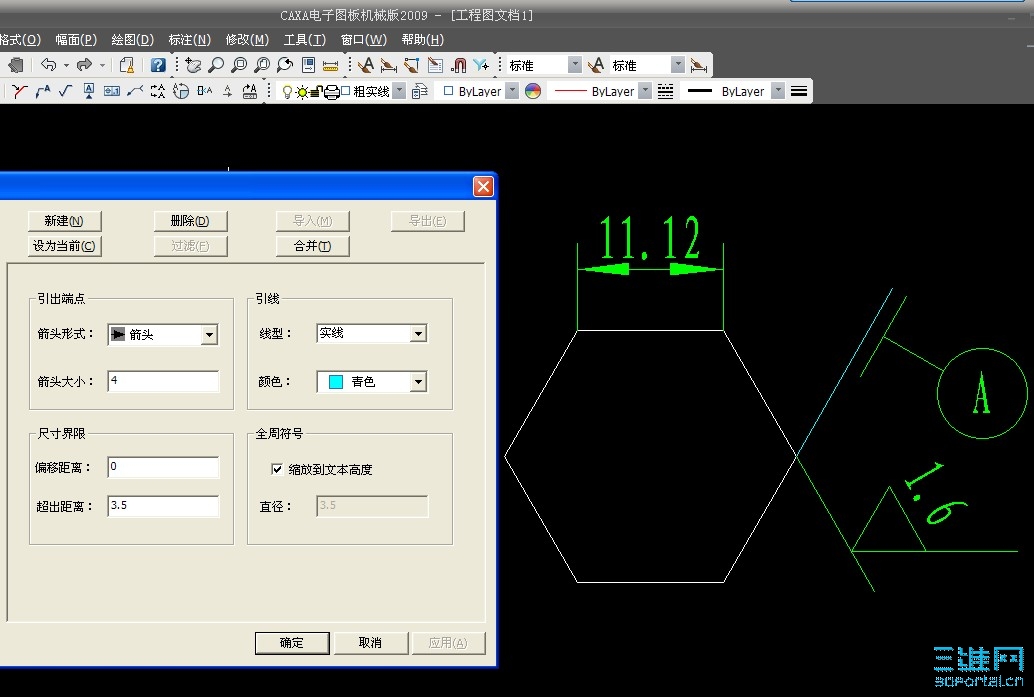Viewport: 1034px width, 697px height.
Task: Click the 偏移距离 input field
Action: tap(163, 468)
